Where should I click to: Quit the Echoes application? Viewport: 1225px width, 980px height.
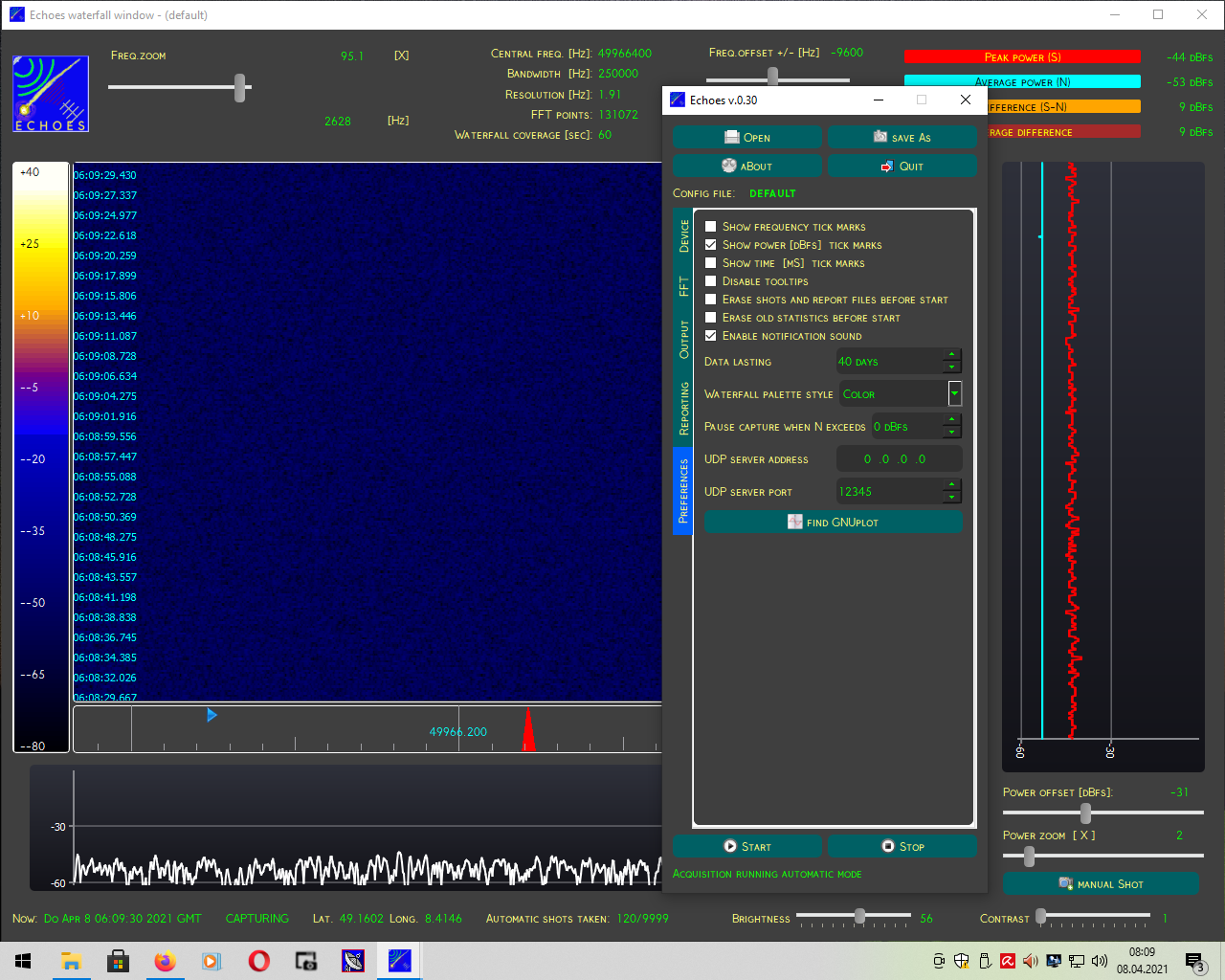tap(902, 167)
